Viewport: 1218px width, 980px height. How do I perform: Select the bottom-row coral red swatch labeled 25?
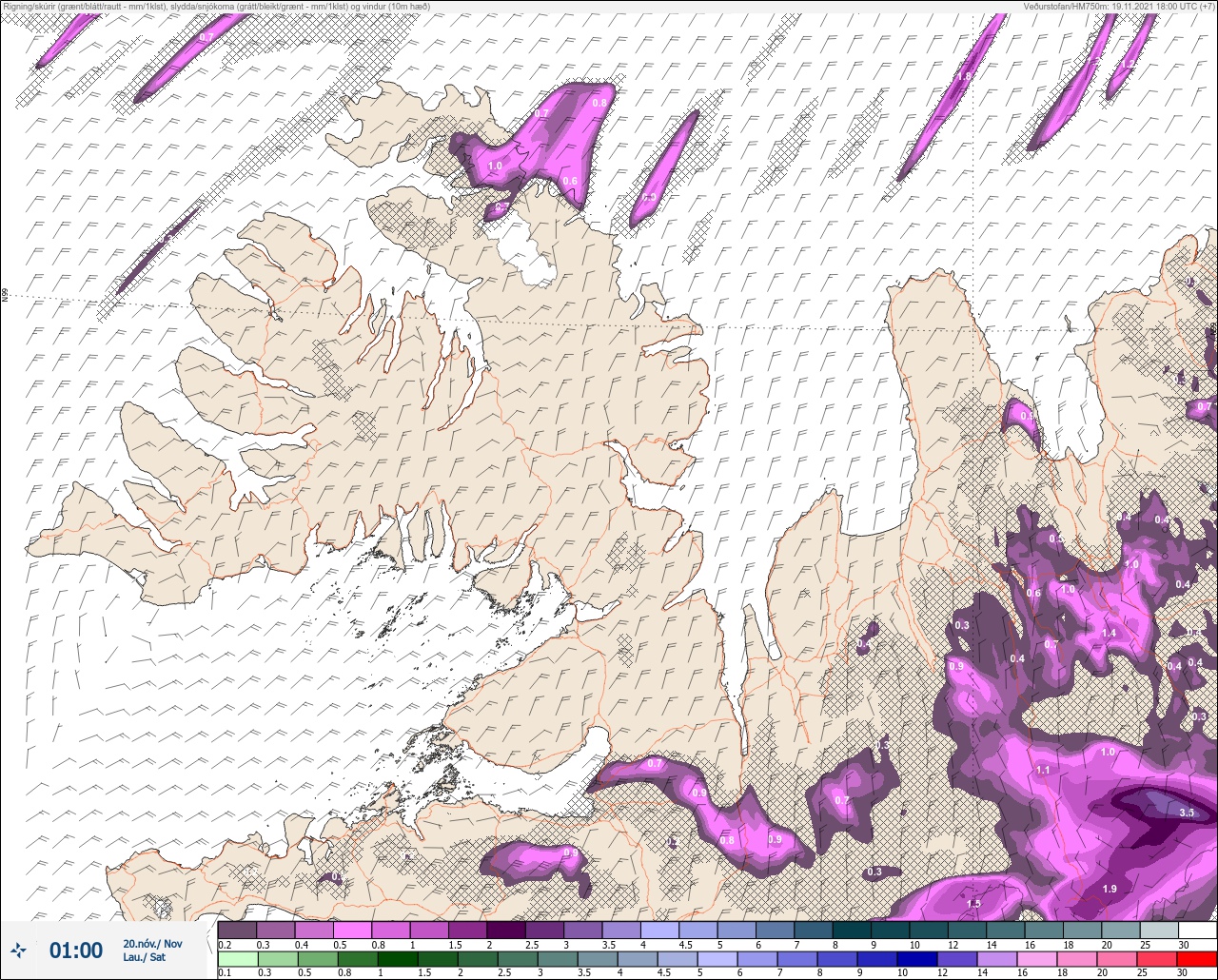[1159, 959]
